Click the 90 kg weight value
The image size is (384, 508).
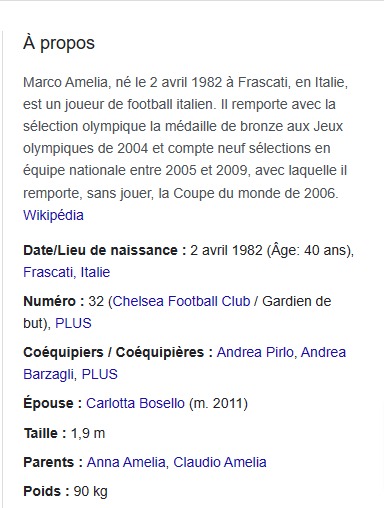[x=91, y=491]
